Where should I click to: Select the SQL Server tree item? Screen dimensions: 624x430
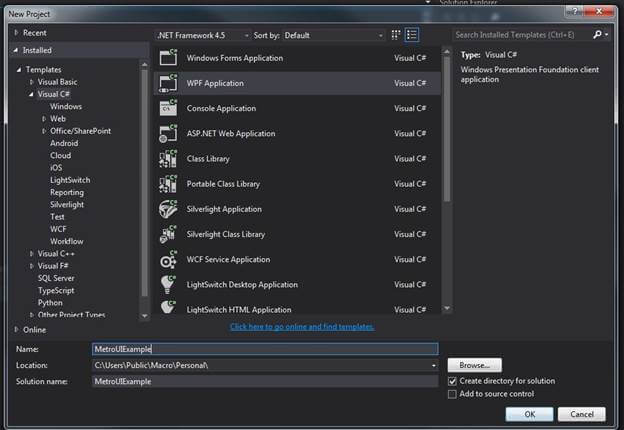click(56, 278)
